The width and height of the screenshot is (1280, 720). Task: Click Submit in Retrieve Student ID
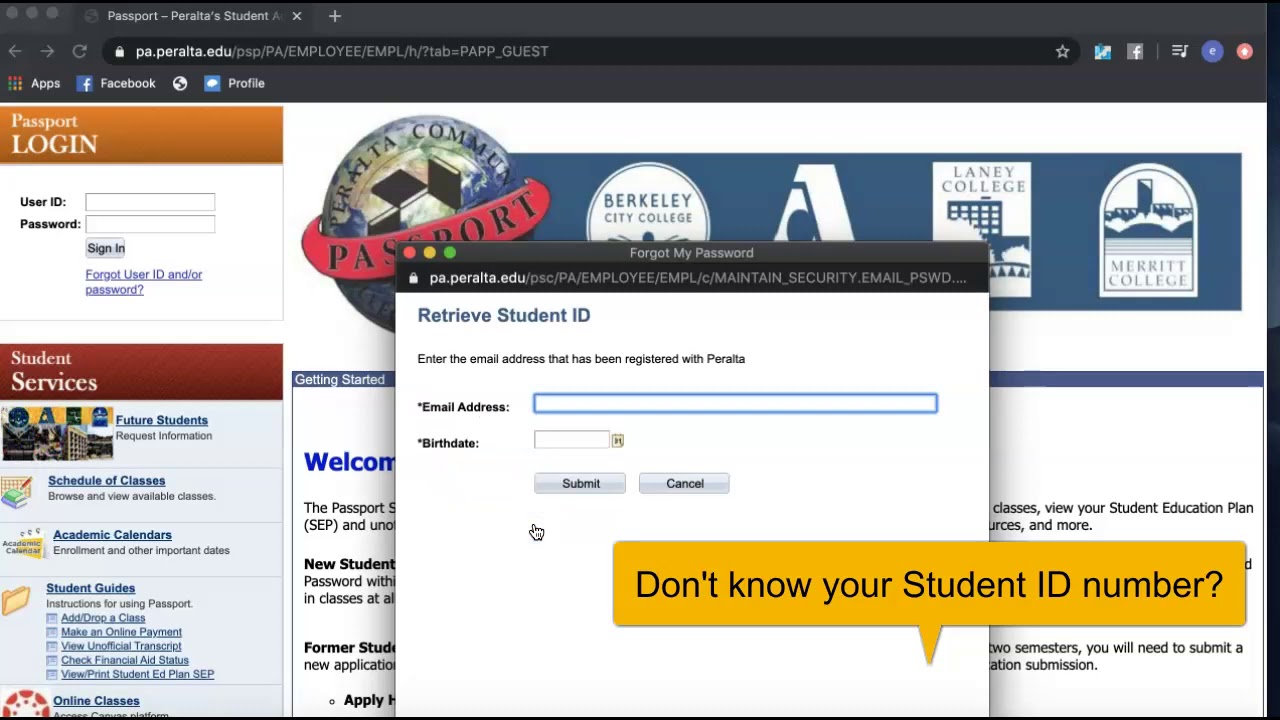click(580, 484)
